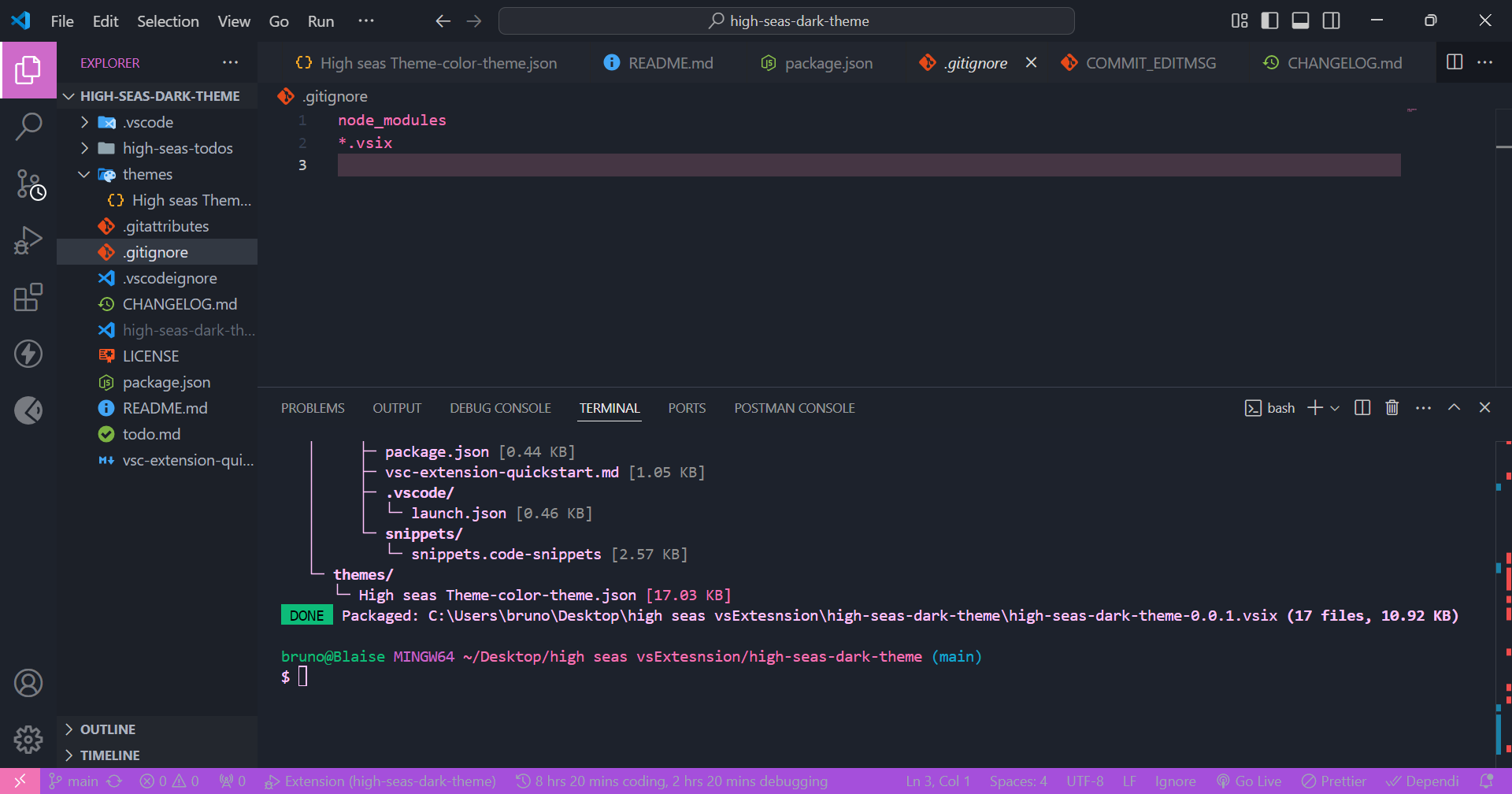Screen dimensions: 1512x794
Task: Close the terminal panel
Action: [x=1484, y=407]
